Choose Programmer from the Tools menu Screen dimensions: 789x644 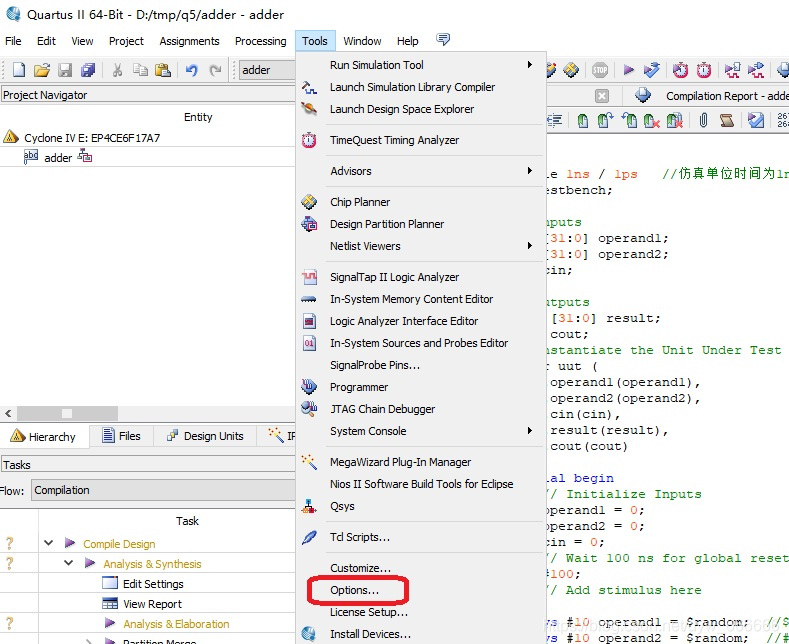pos(421,387)
